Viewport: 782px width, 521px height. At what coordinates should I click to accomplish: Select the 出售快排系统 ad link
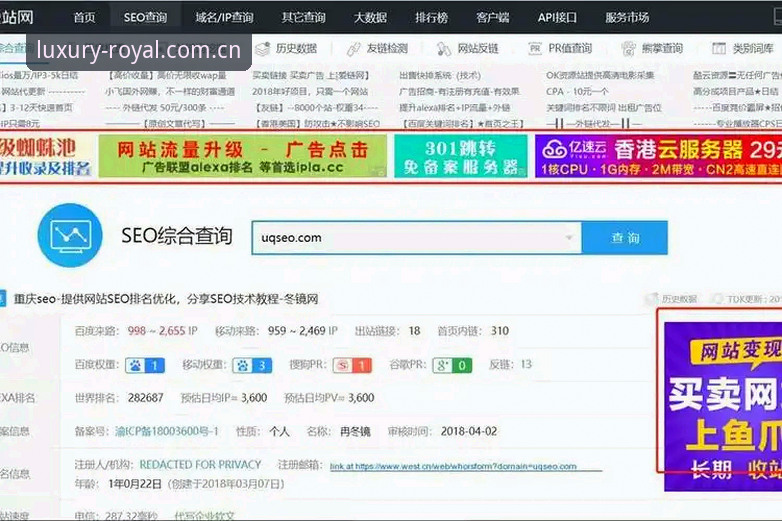click(x=440, y=76)
